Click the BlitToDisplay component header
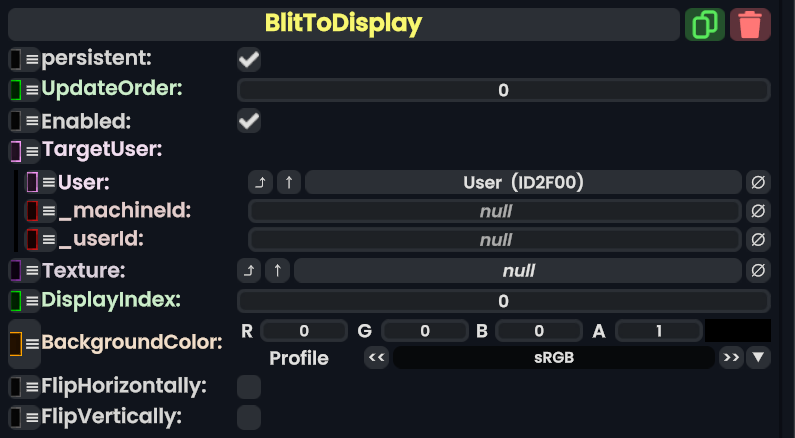The height and width of the screenshot is (438, 795). [344, 24]
